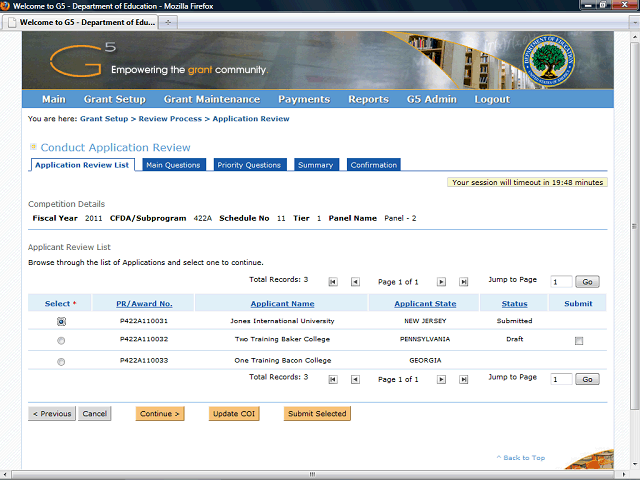Open the Grant Setup menu
The image size is (640, 480).
[x=115, y=99]
